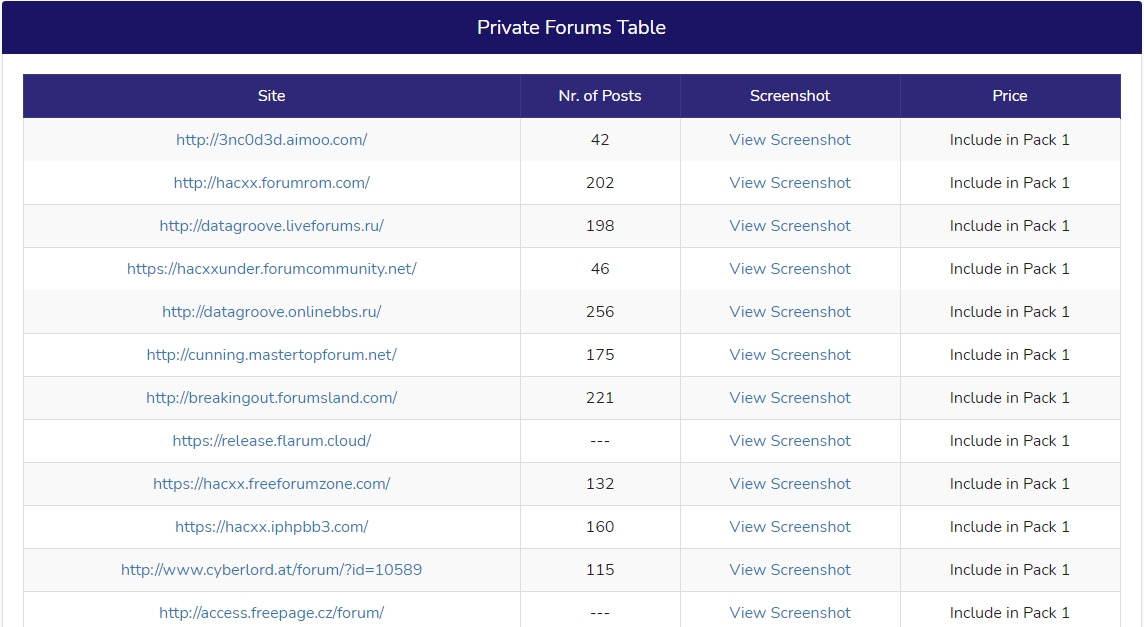Open the hacxx.iphpbb3.com link
1144x627 pixels.
click(x=271, y=527)
